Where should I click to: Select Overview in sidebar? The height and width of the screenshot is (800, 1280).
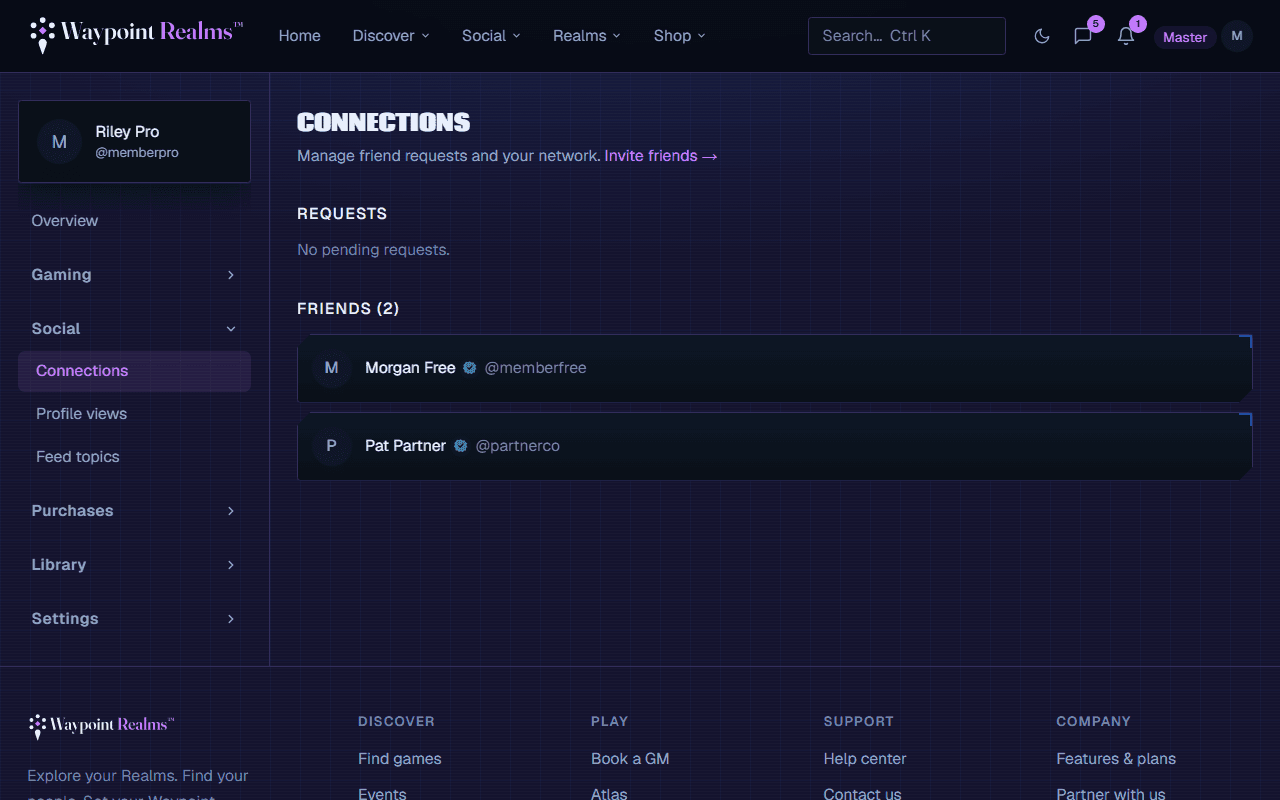(x=135, y=221)
